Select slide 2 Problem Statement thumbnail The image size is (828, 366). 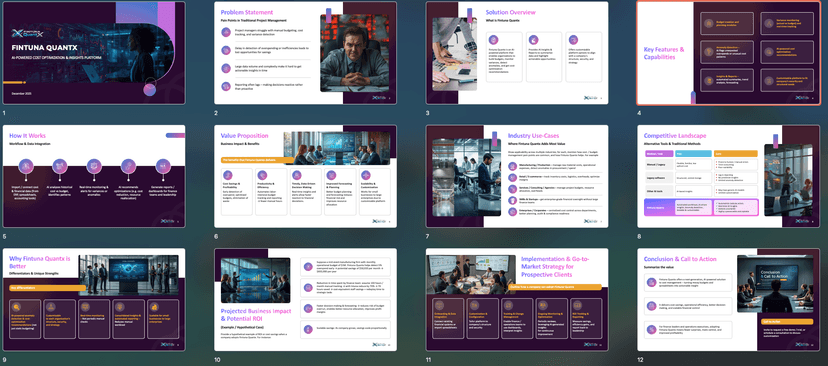305,53
